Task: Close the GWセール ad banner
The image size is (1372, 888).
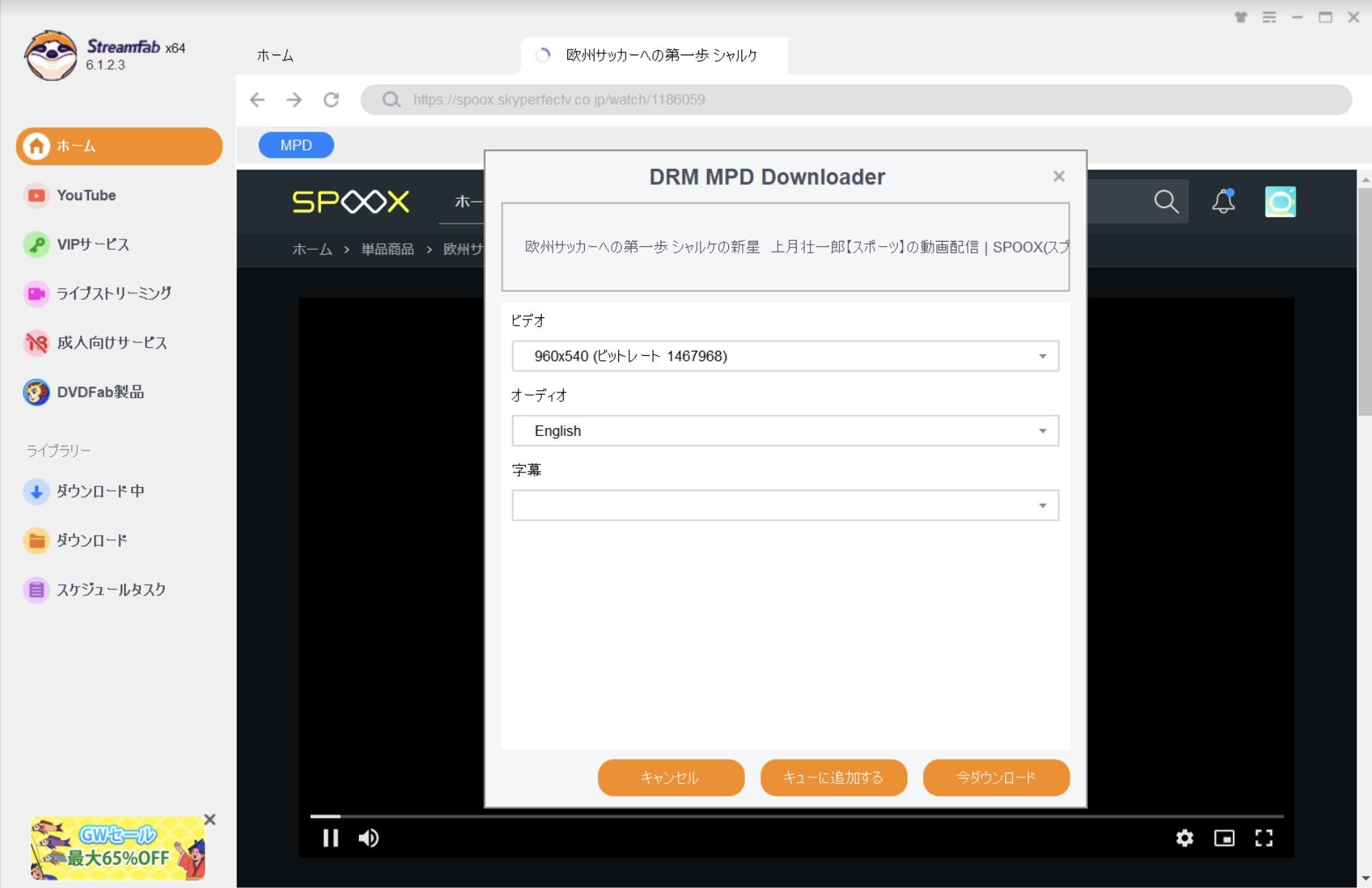Action: coord(210,820)
